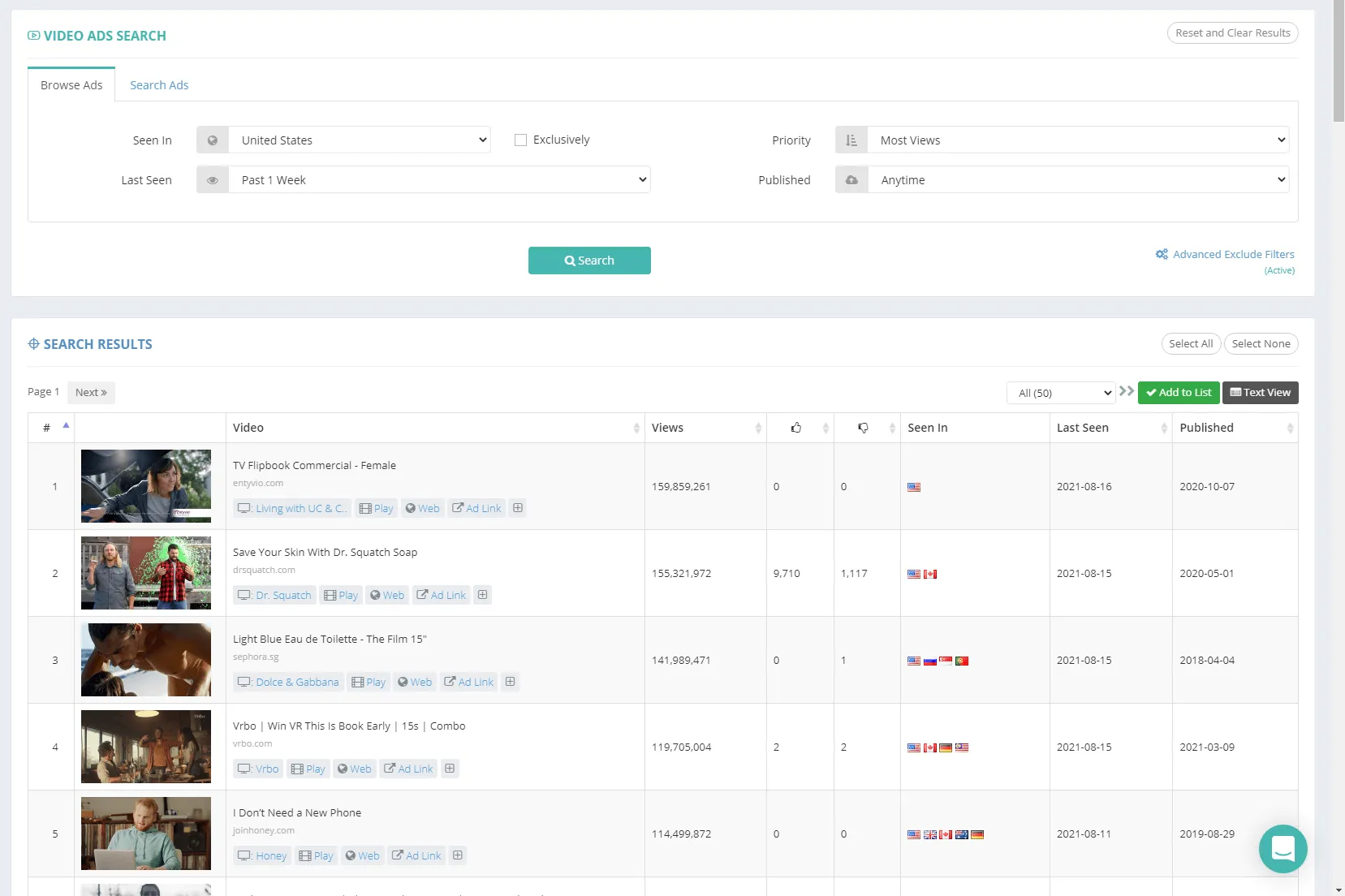Click the Ad Link icon on Vrbo row
The width and height of the screenshot is (1345, 896).
point(408,768)
